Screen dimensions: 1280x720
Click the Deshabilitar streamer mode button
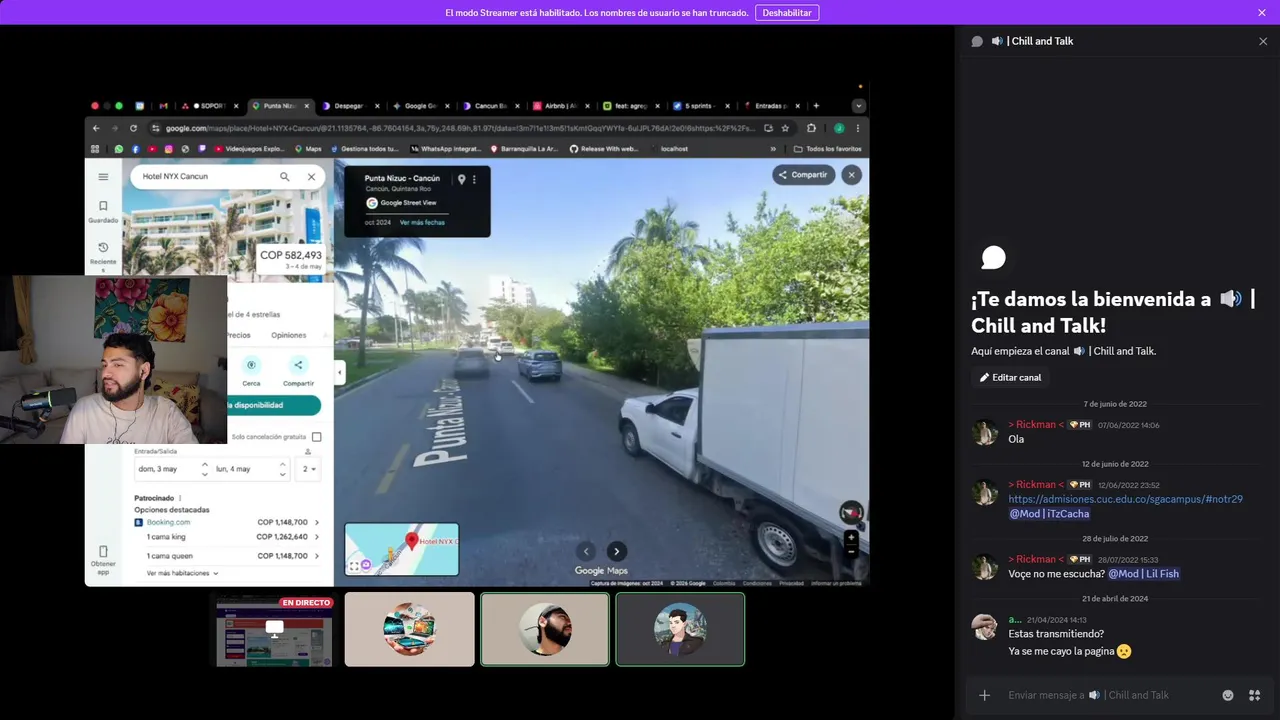(x=787, y=13)
